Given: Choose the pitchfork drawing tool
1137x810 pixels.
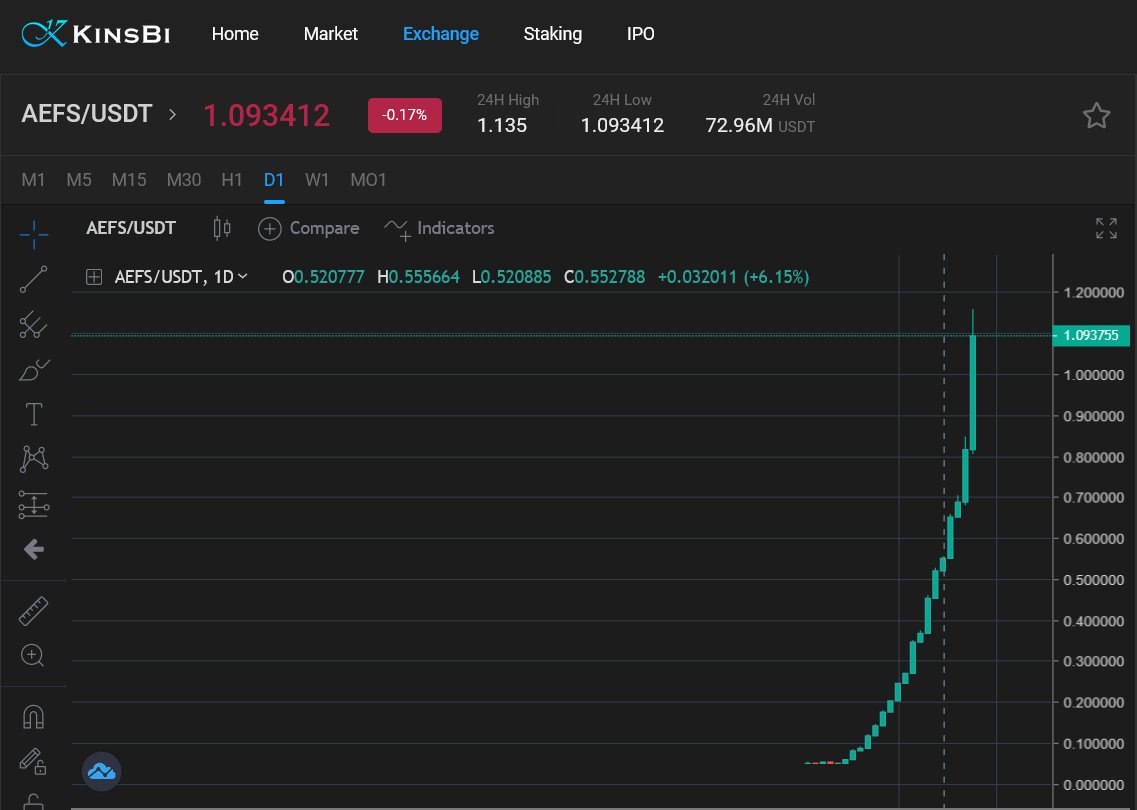Looking at the screenshot, I should coord(33,325).
